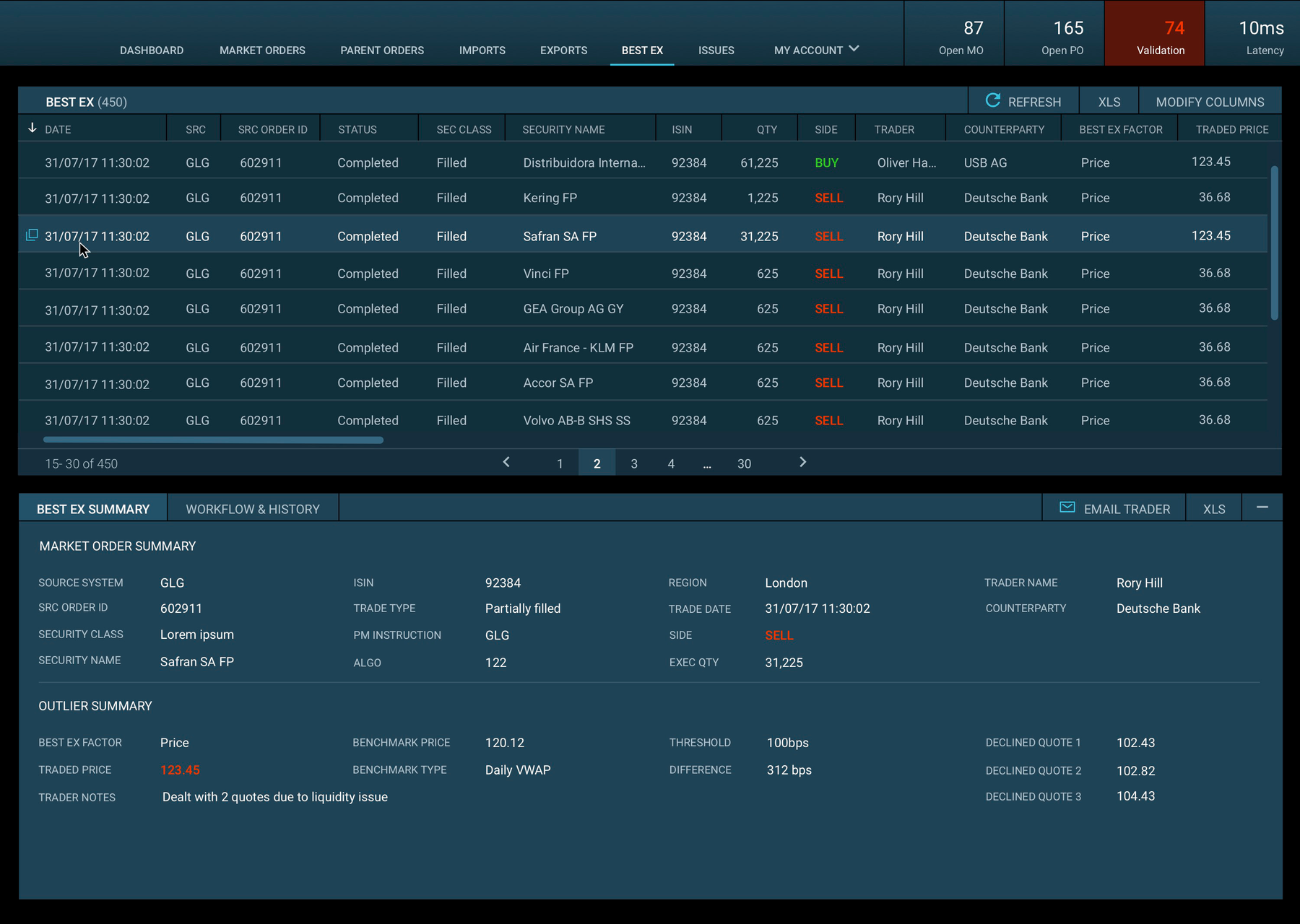
Task: Click the envelope icon beside Email Trader
Action: click(1067, 507)
